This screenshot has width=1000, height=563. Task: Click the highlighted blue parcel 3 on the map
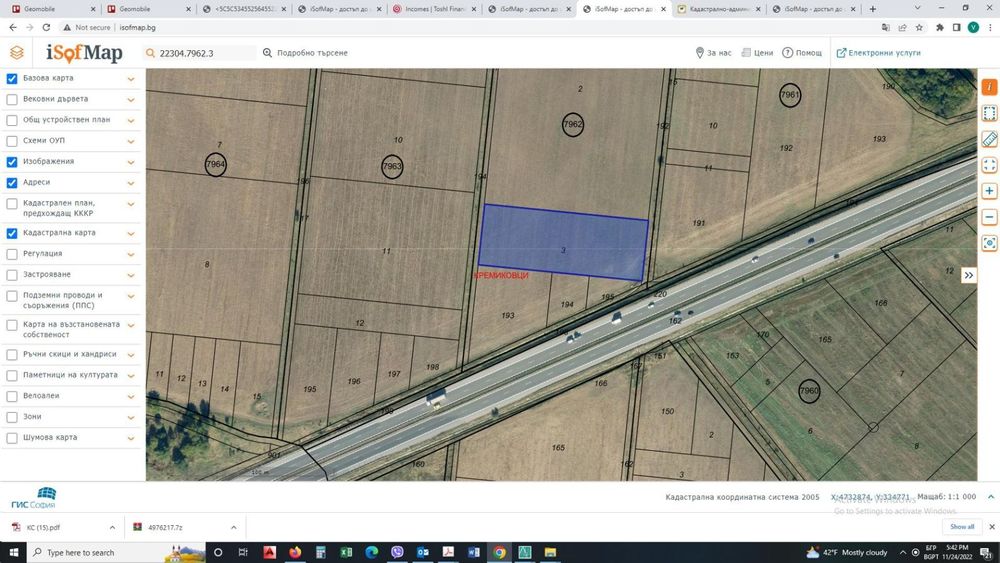pos(563,242)
